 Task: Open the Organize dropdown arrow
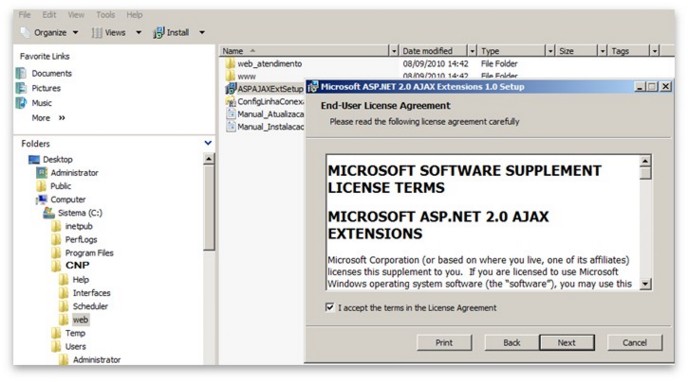coord(75,32)
